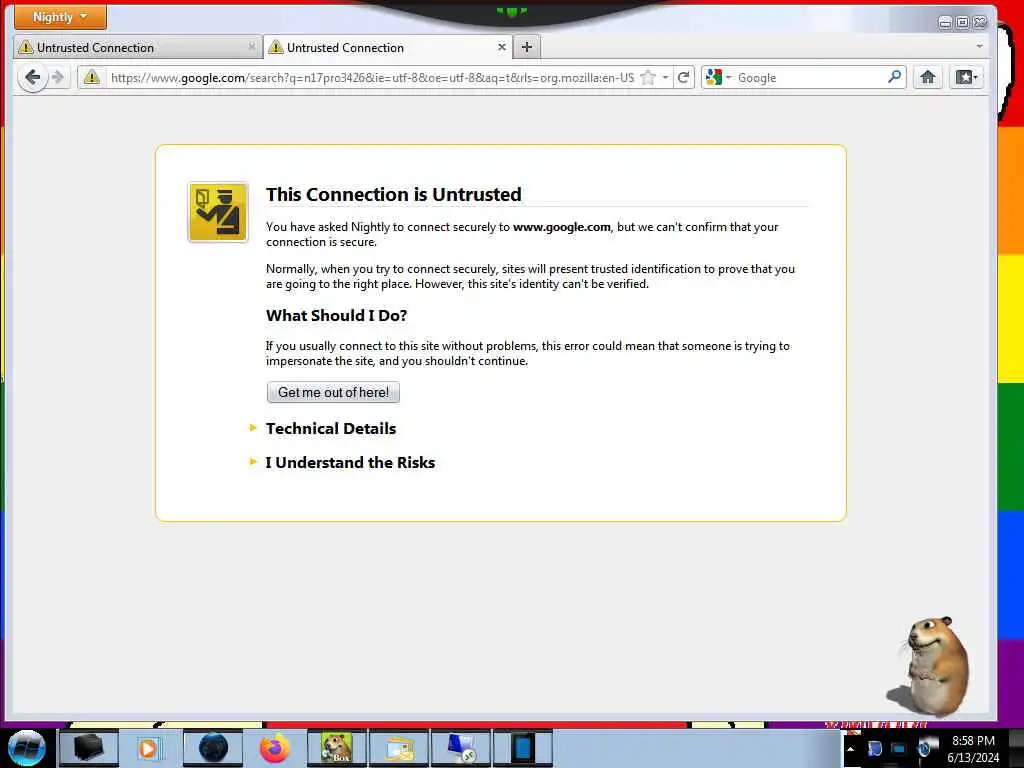Show hidden system tray icons

pyautogui.click(x=850, y=748)
